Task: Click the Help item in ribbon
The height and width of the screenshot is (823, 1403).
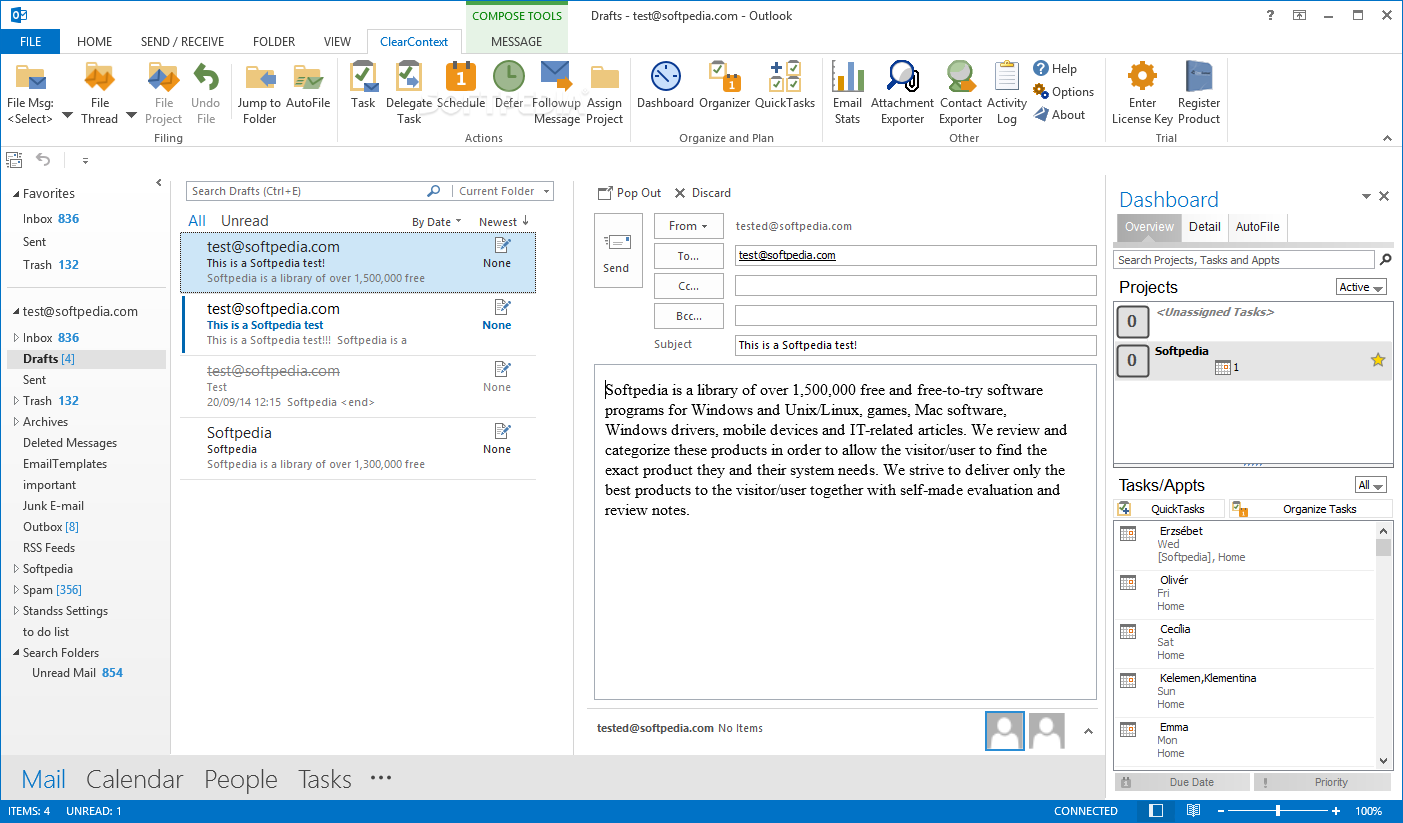Action: click(x=1055, y=69)
